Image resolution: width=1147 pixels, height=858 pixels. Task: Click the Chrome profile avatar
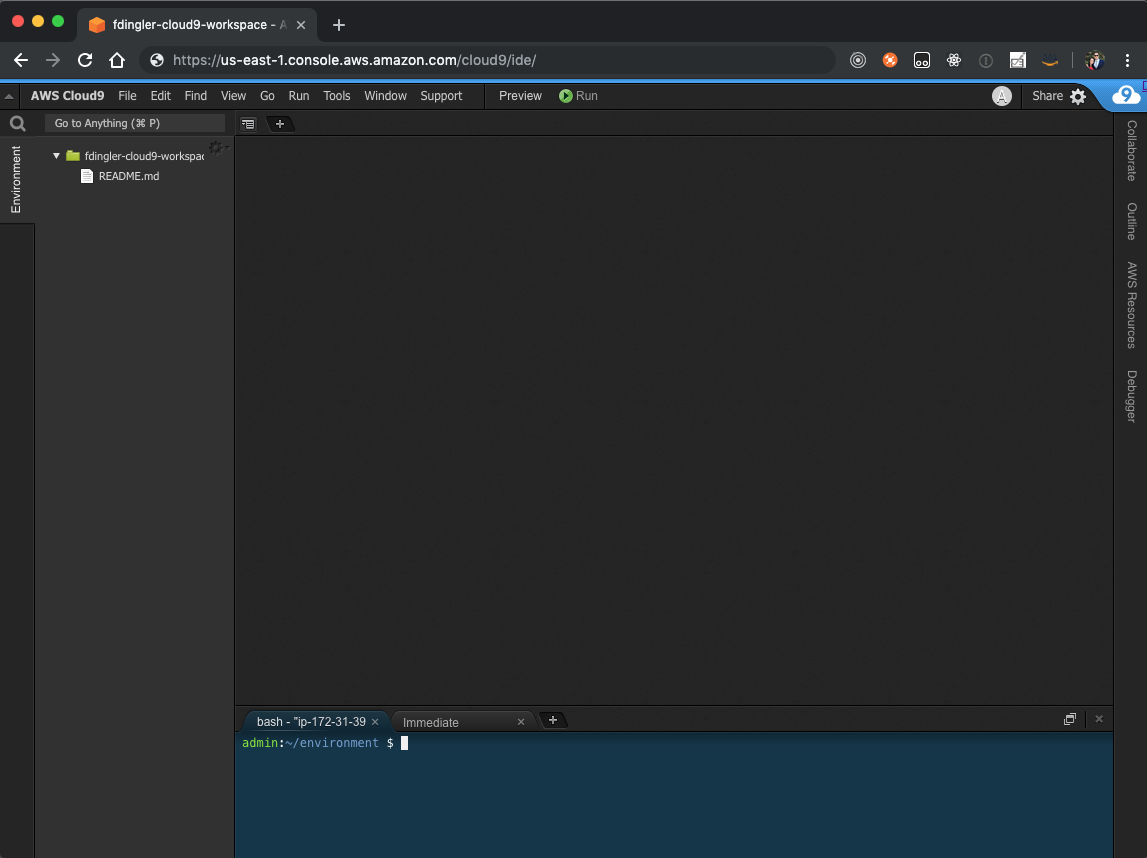[1094, 61]
